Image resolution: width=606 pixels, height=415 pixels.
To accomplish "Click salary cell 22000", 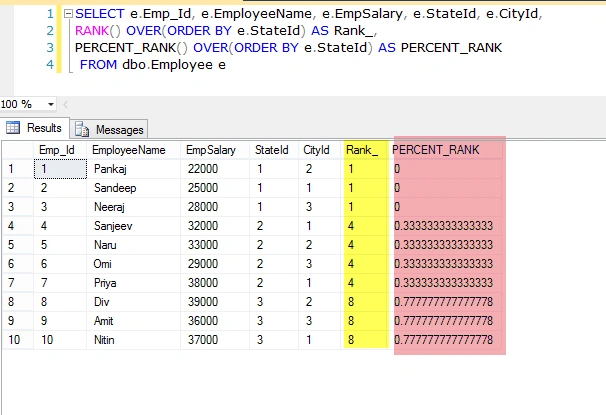I will click(215, 169).
